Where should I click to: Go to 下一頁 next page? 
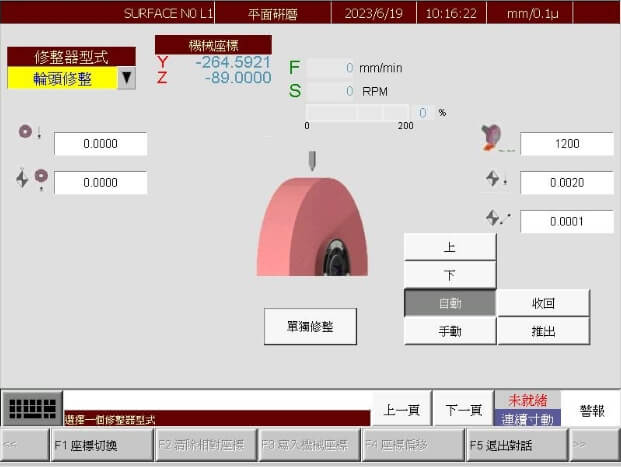pyautogui.click(x=463, y=409)
